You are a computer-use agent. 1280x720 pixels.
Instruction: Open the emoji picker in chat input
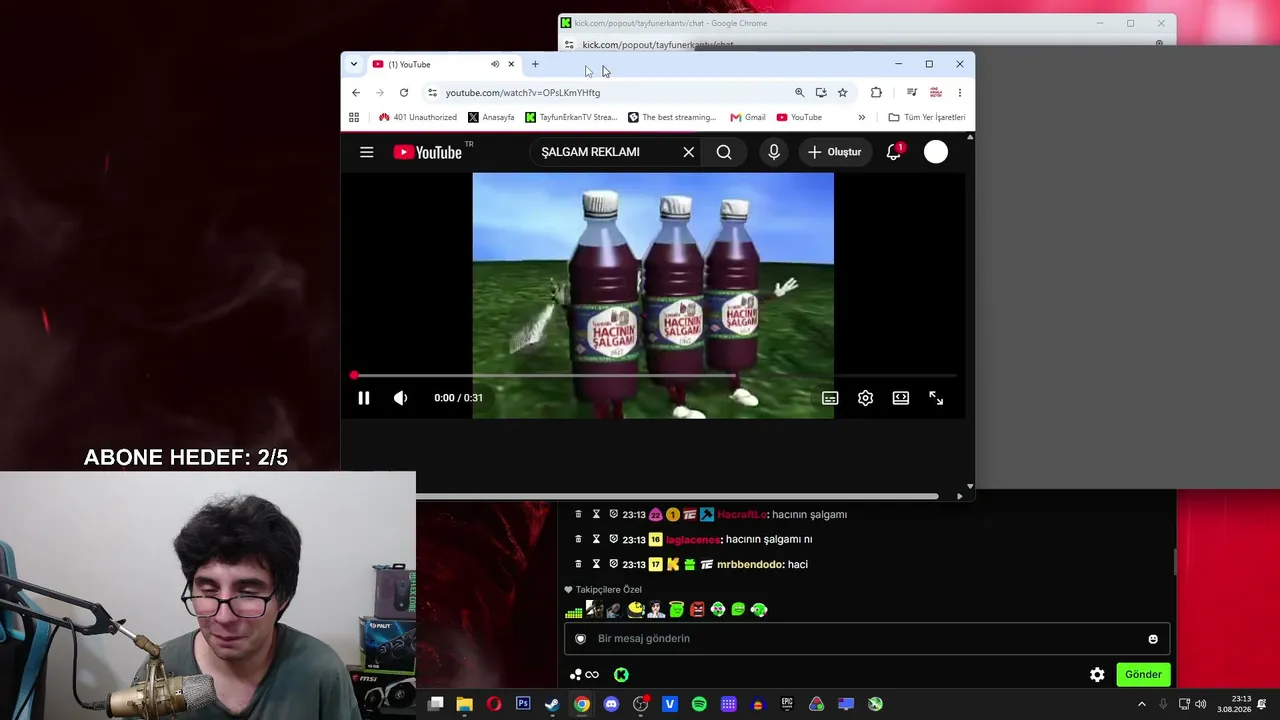point(1153,639)
